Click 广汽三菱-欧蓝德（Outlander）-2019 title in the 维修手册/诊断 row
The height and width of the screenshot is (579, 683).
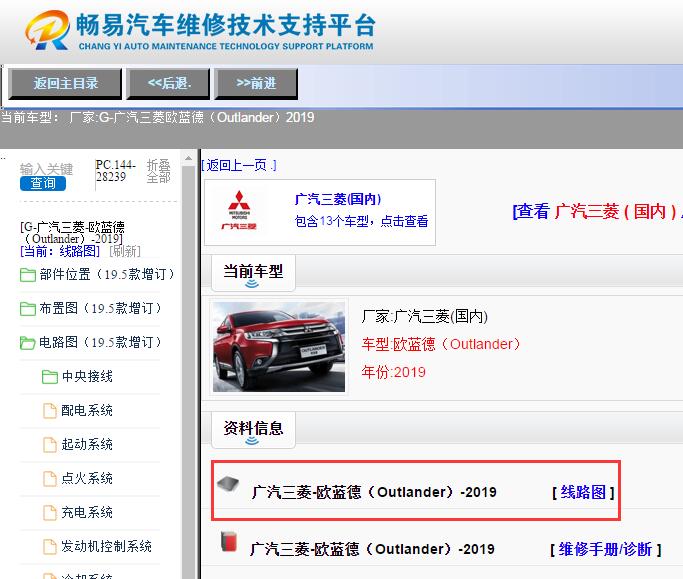coord(372,549)
